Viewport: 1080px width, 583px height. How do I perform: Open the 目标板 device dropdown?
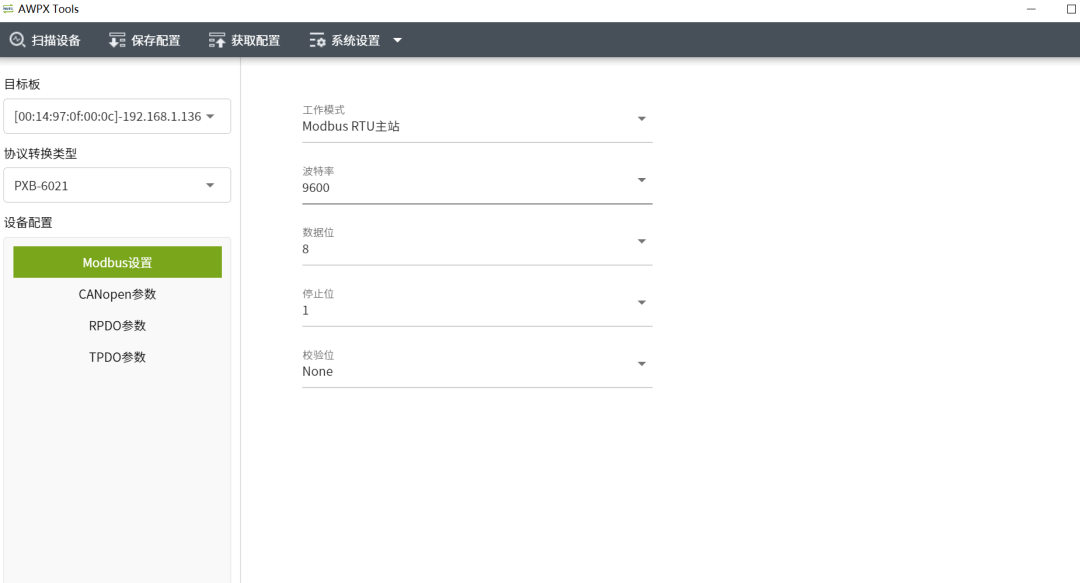click(117, 116)
